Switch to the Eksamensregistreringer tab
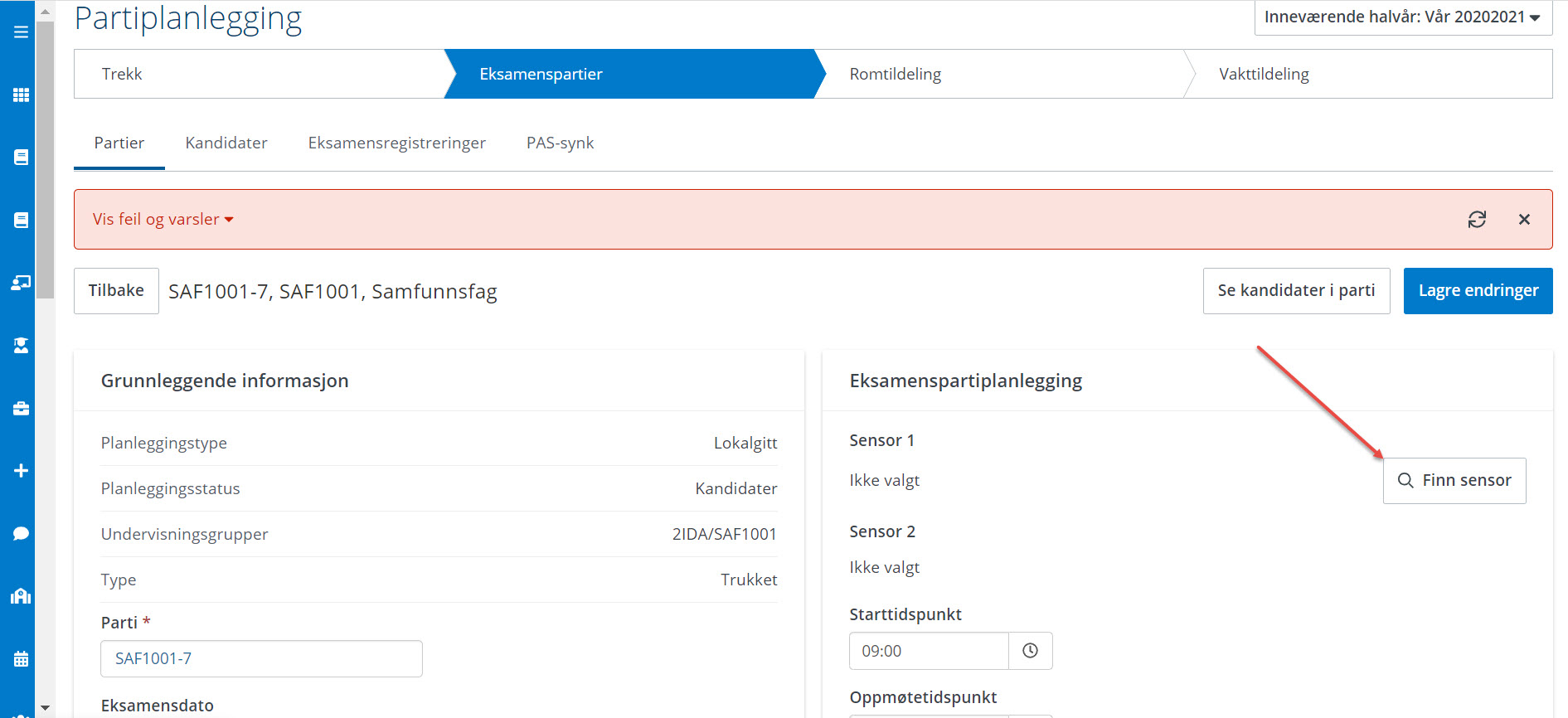 pyautogui.click(x=397, y=143)
